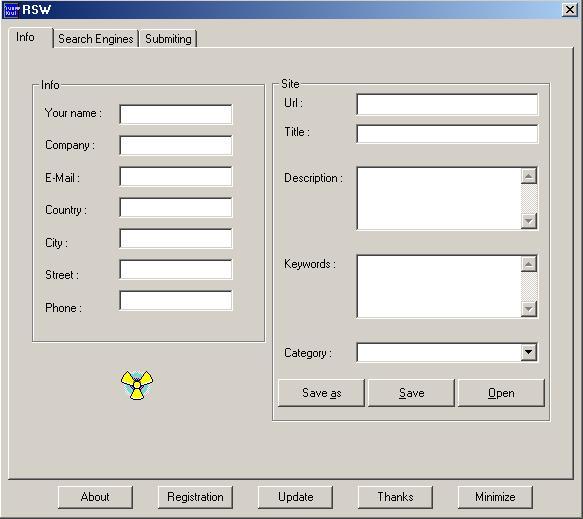The image size is (583, 519).
Task: Switch to the Search Engines tab
Action: [96, 39]
